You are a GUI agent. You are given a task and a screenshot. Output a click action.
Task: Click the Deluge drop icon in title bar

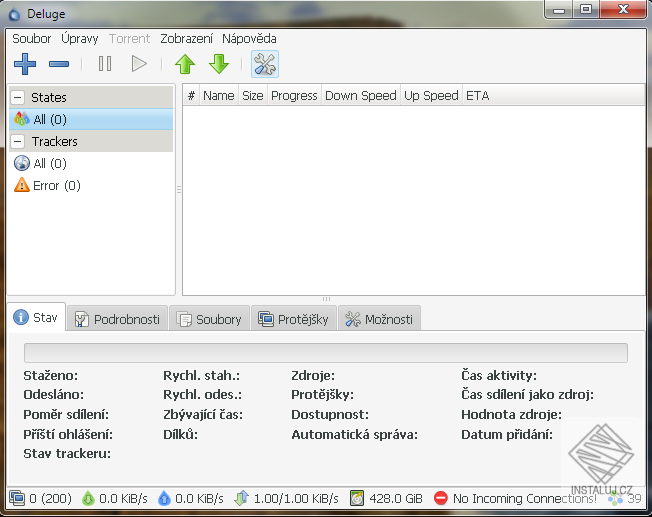click(x=15, y=15)
